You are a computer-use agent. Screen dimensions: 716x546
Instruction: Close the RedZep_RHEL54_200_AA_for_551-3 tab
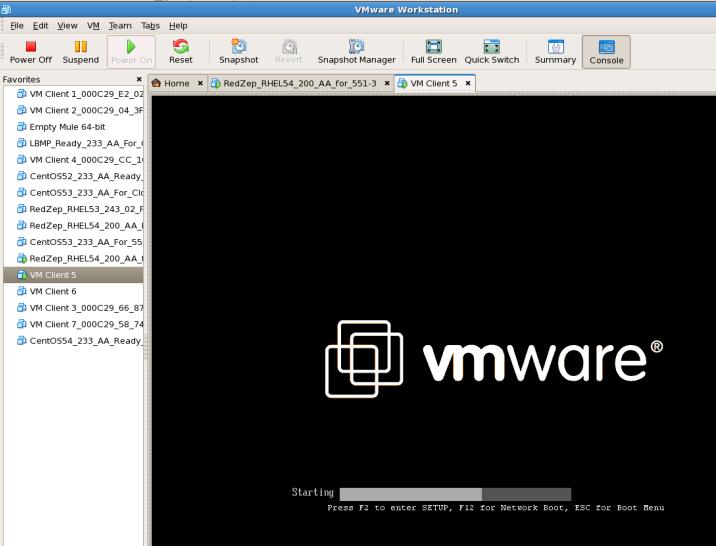point(387,83)
